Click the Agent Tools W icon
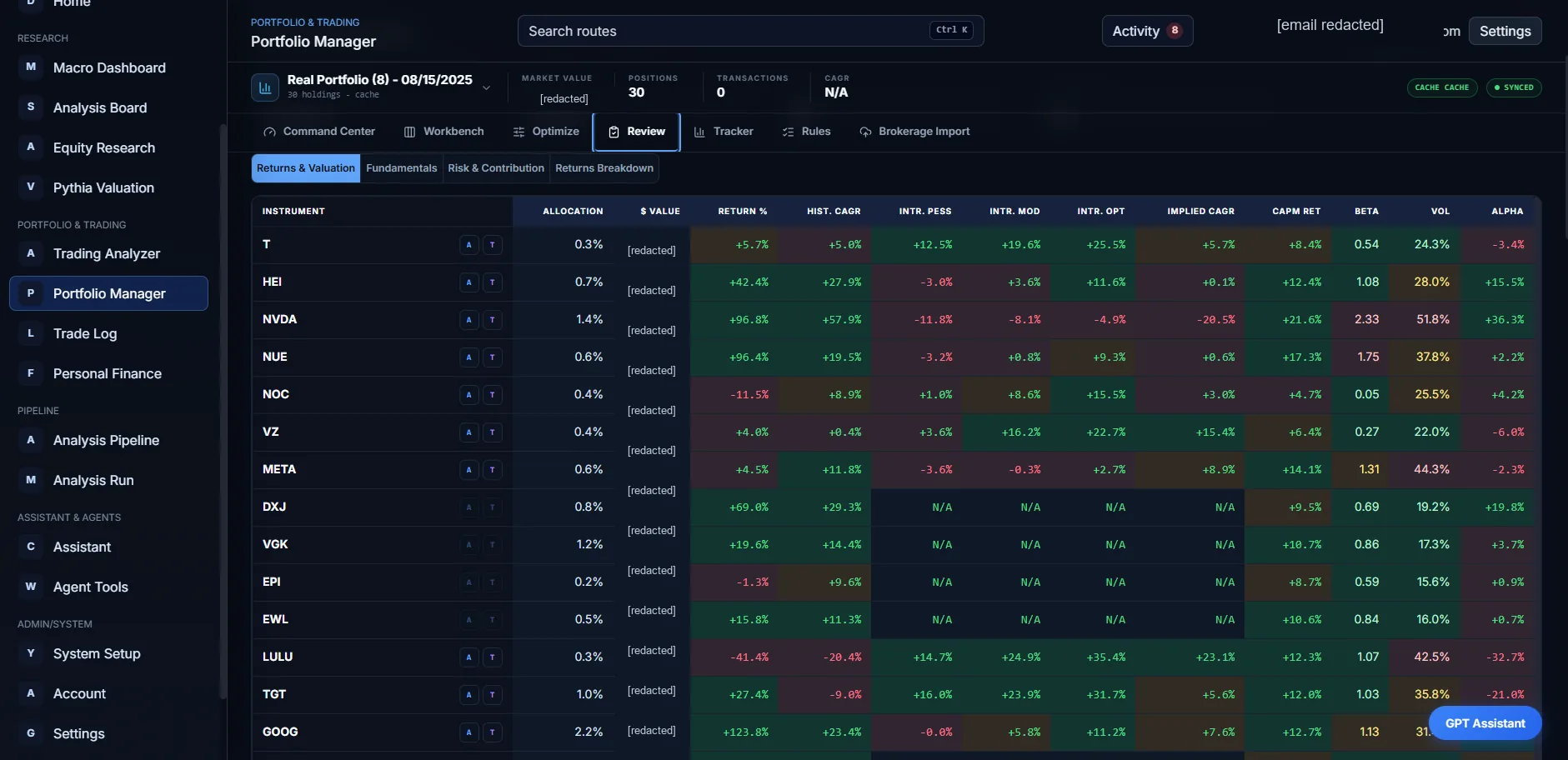Screen dimensions: 1568x760 [x=31, y=587]
